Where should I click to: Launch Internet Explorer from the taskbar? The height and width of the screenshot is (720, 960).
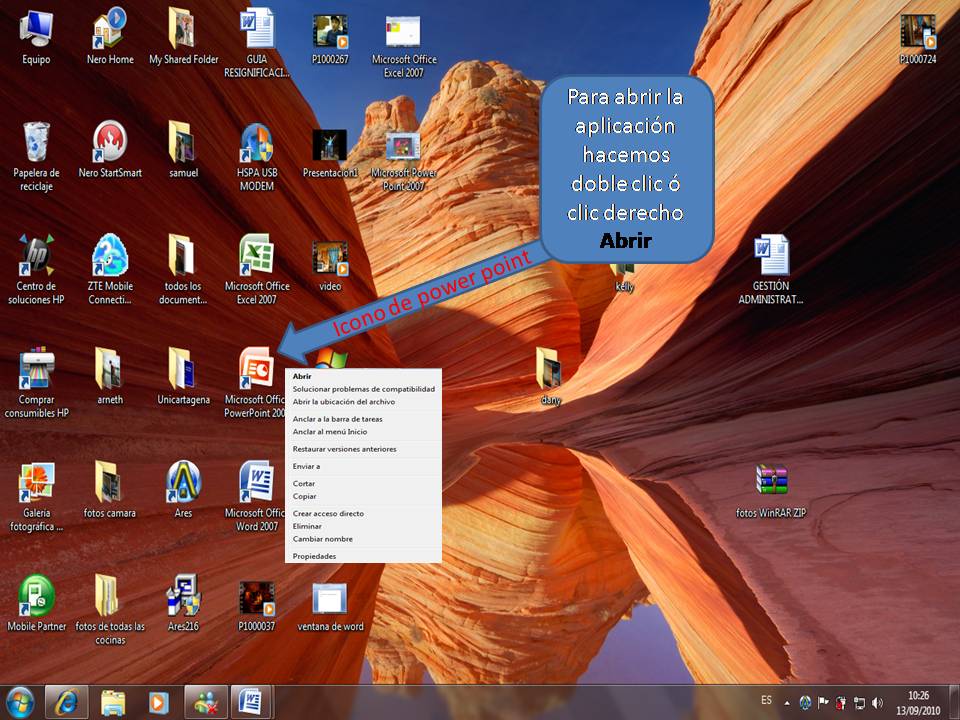66,703
